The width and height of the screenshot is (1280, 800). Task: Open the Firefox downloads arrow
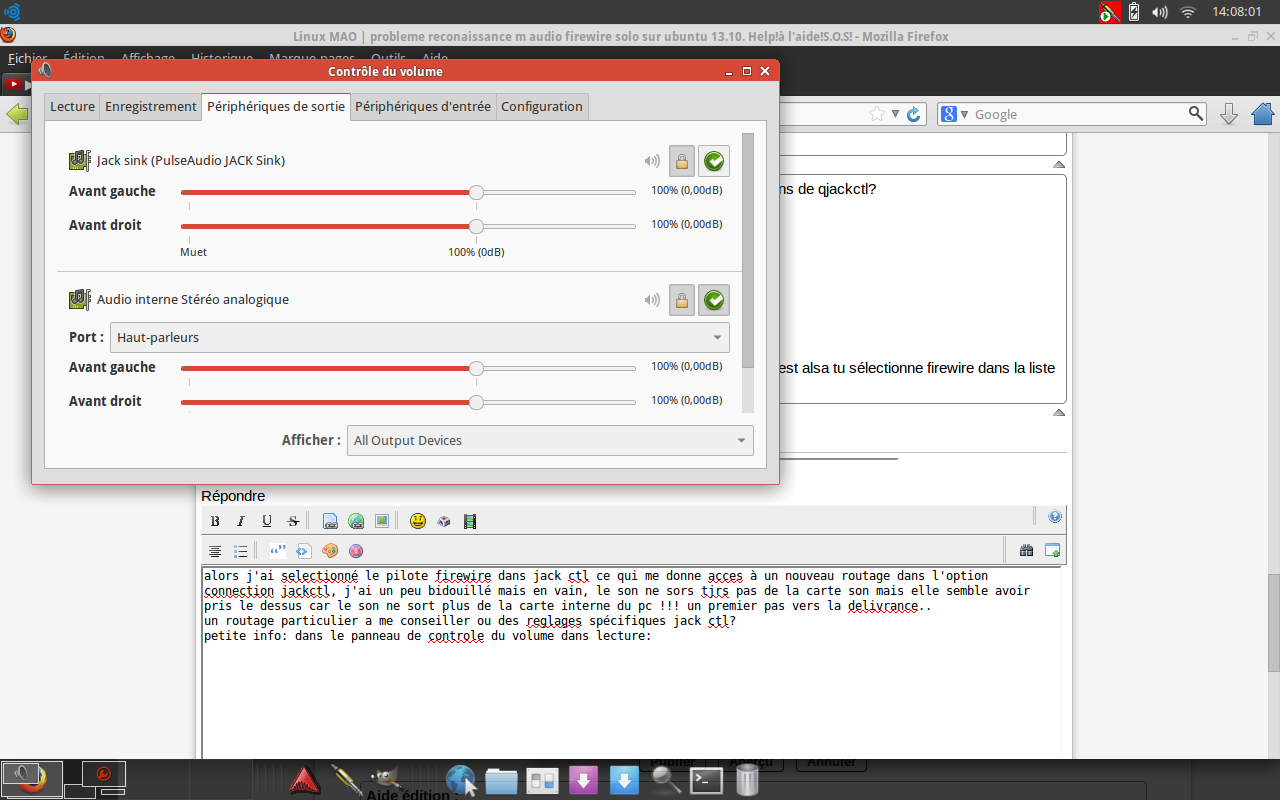(x=1229, y=114)
